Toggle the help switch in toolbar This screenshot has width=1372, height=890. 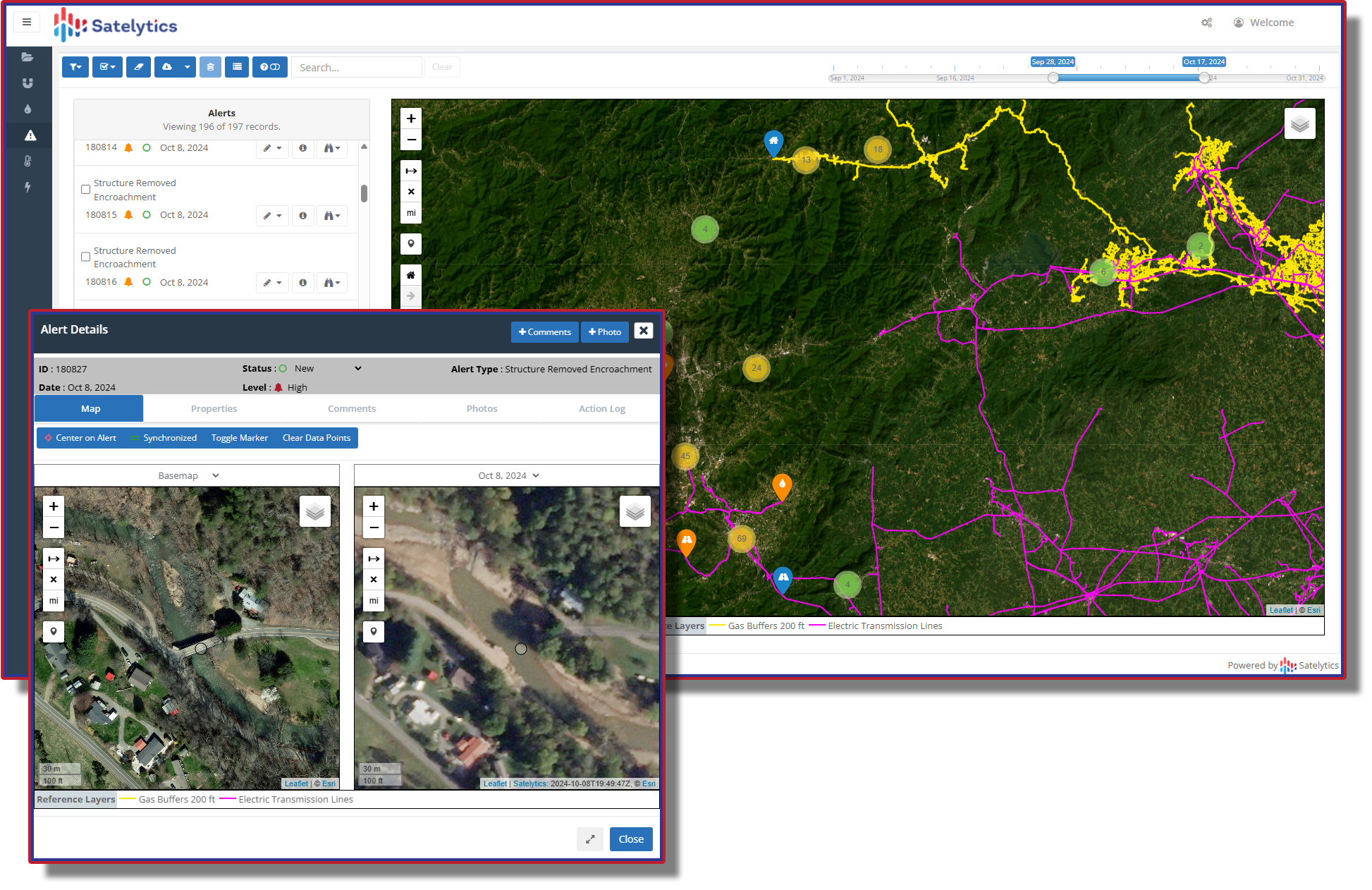(x=270, y=67)
